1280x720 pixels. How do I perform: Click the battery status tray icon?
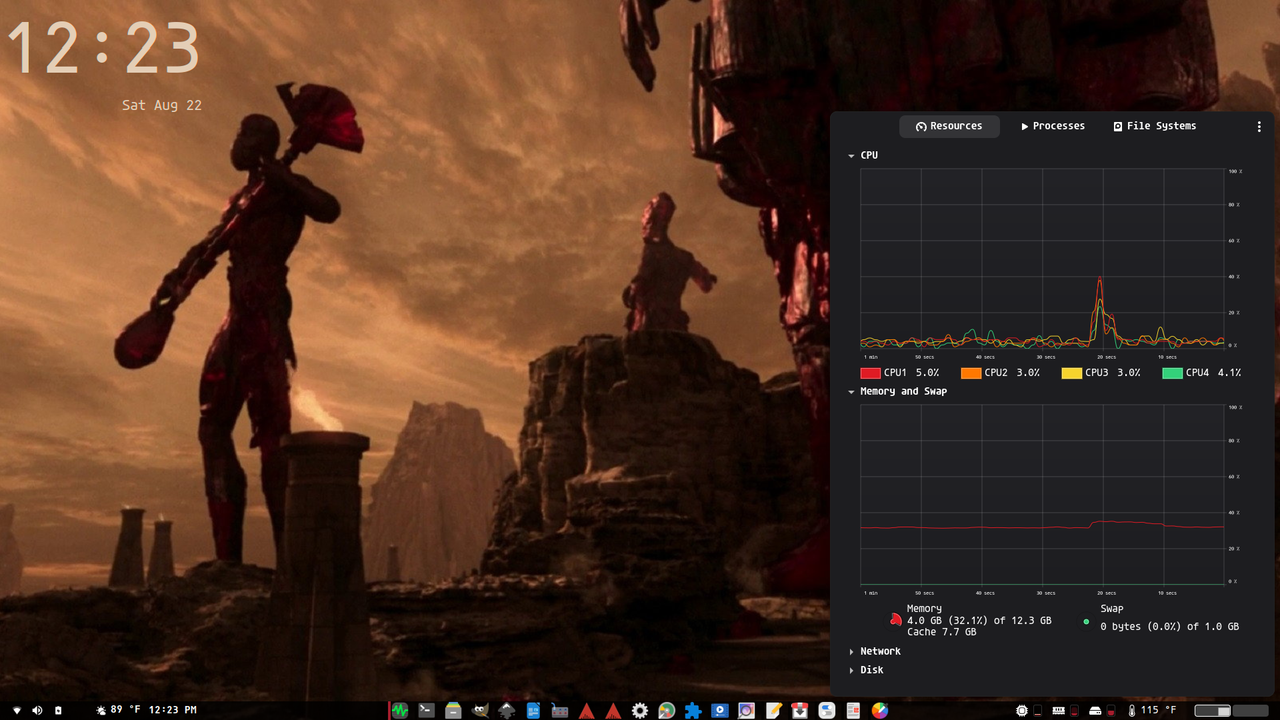58,710
